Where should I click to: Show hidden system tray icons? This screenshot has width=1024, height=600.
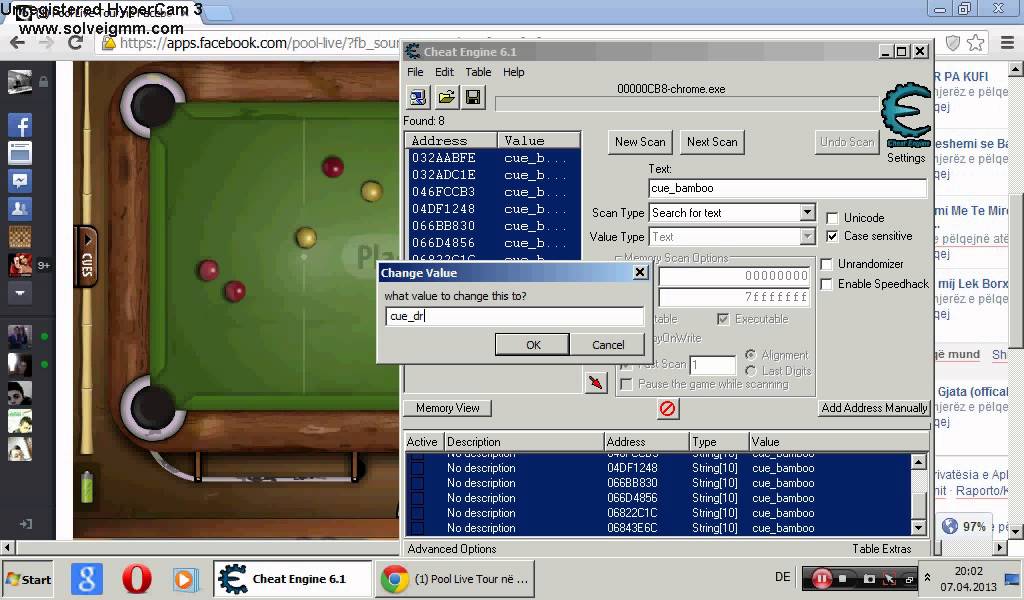(927, 578)
